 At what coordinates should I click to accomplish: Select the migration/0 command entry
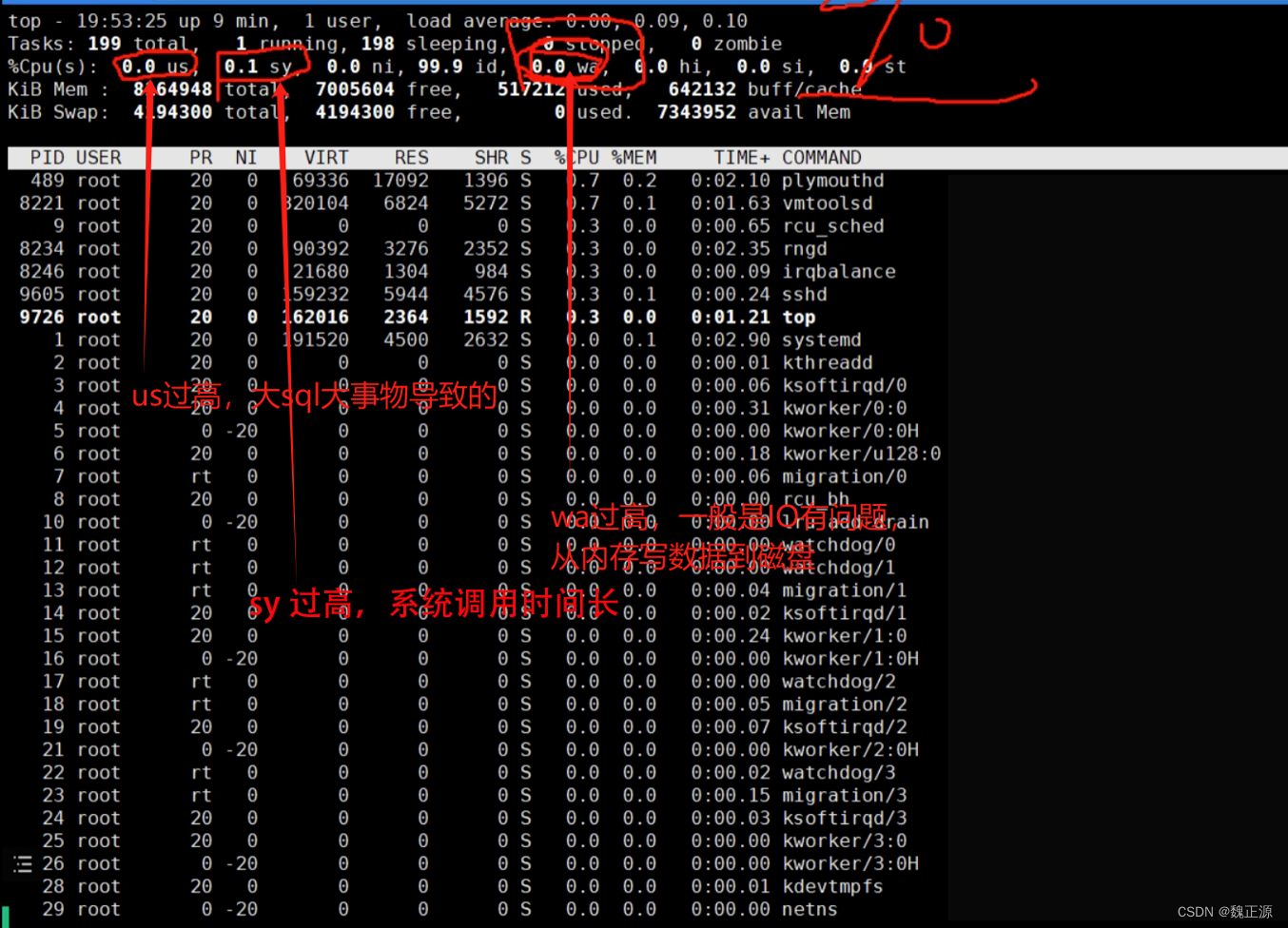(x=845, y=477)
